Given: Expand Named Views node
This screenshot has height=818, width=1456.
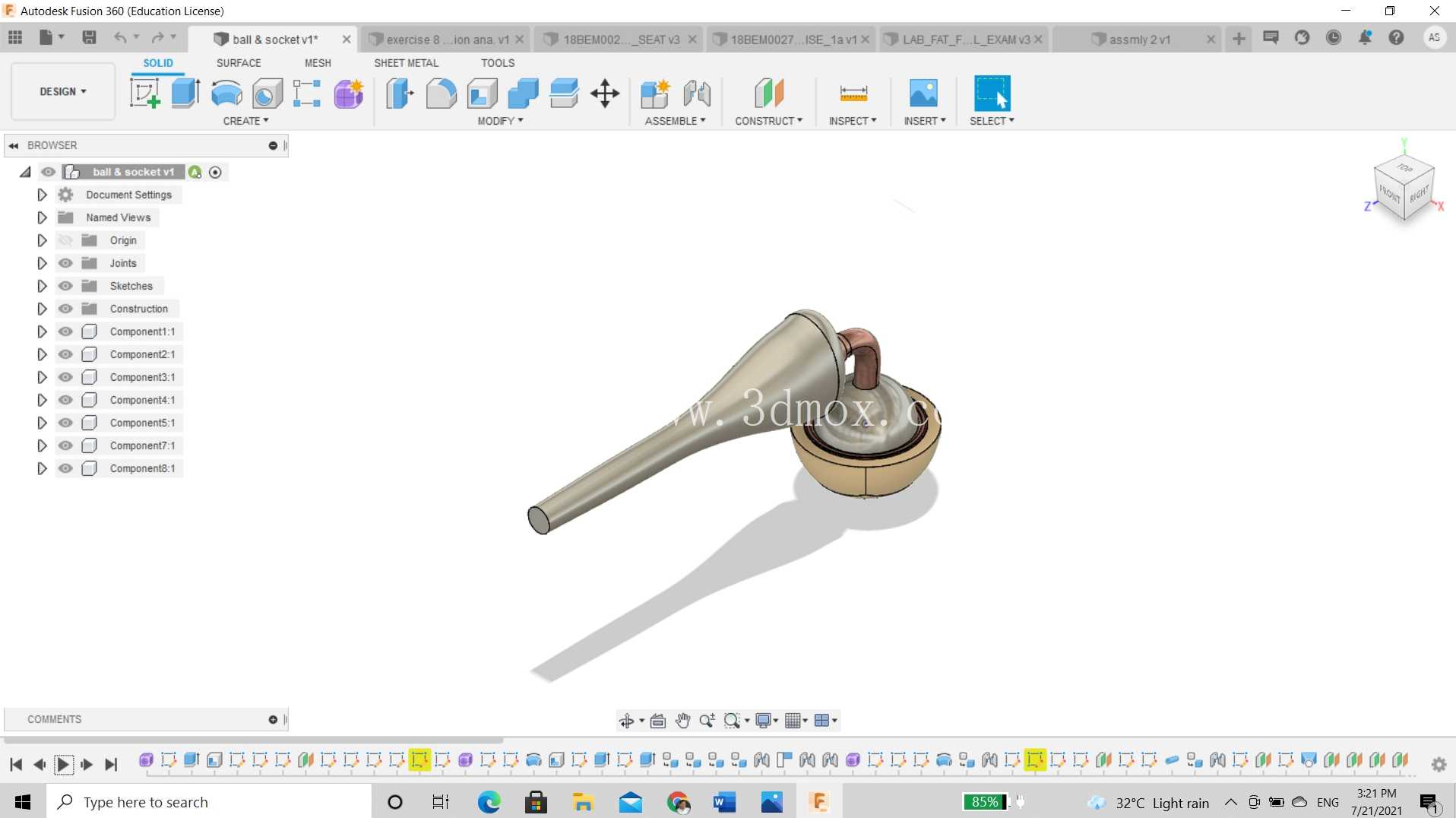Looking at the screenshot, I should 42,217.
